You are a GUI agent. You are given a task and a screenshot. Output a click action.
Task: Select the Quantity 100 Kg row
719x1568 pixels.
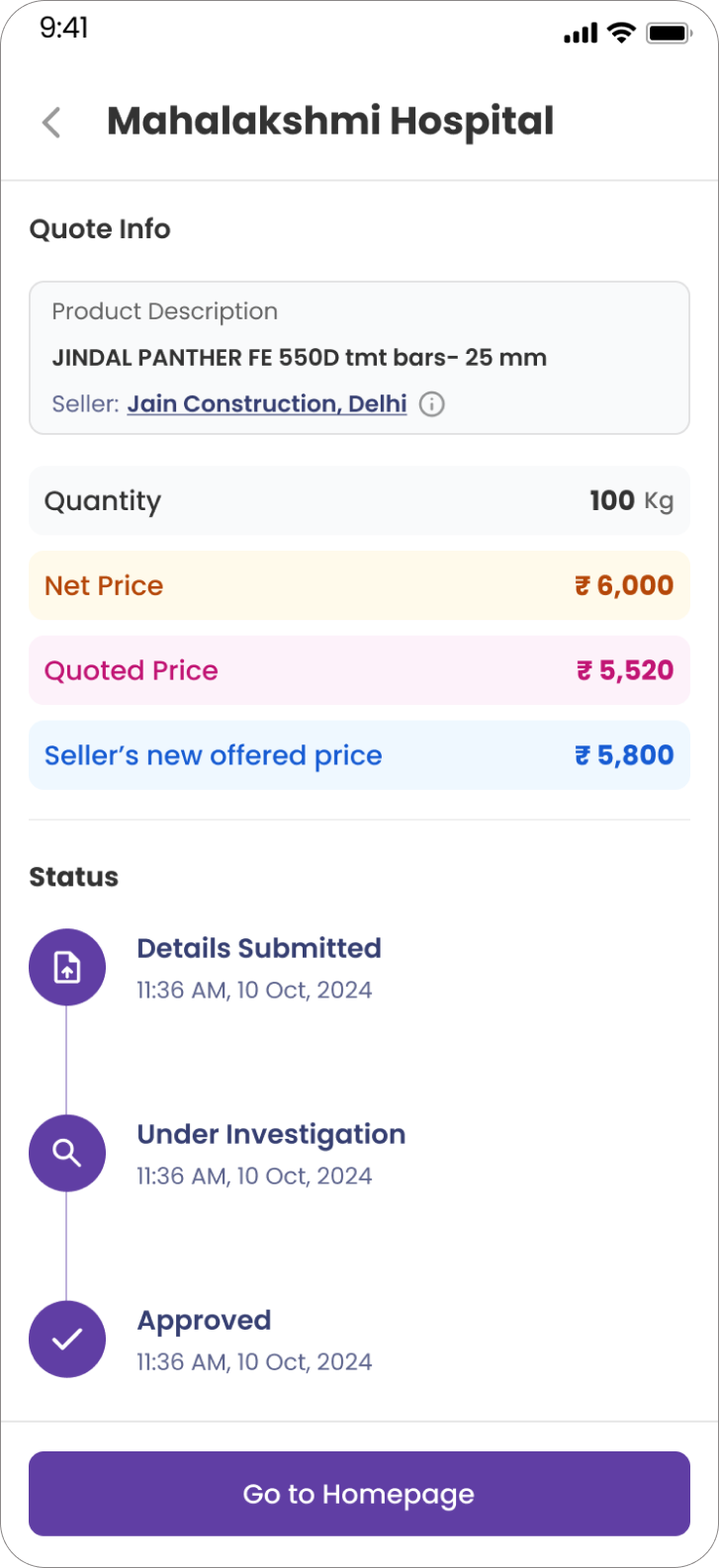click(x=359, y=500)
